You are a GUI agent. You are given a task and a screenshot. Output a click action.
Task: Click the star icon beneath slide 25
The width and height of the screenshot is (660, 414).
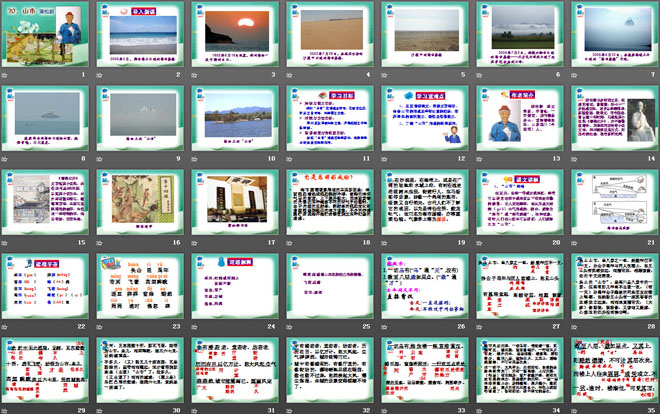pyautogui.click(x=290, y=327)
